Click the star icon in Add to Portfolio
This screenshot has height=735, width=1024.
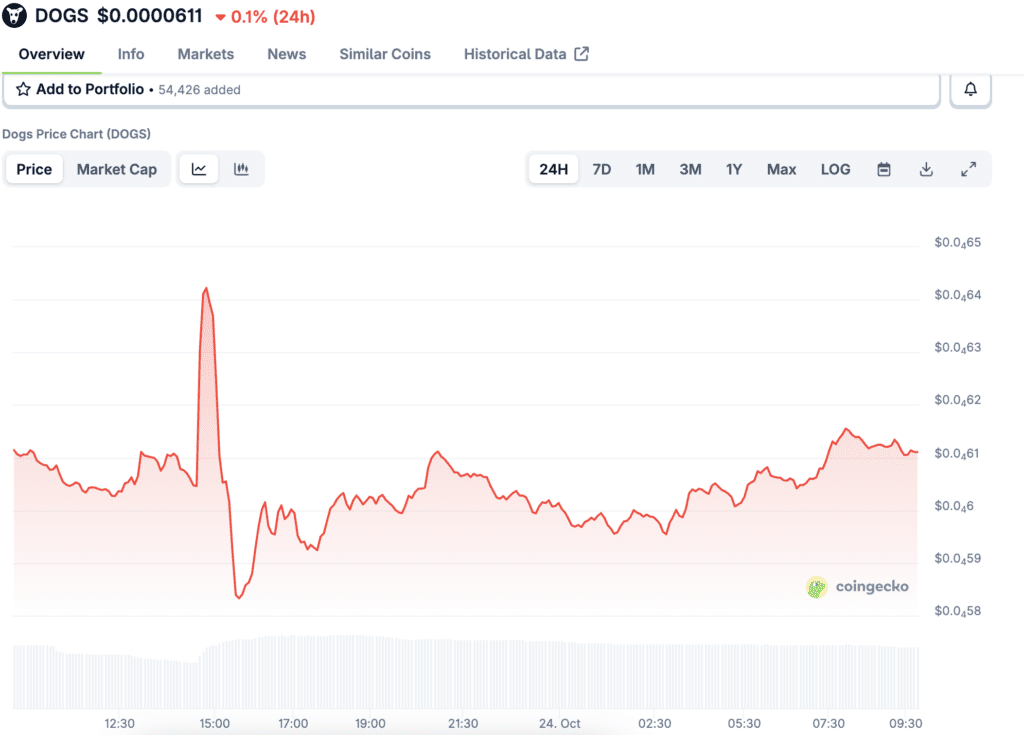[x=23, y=89]
